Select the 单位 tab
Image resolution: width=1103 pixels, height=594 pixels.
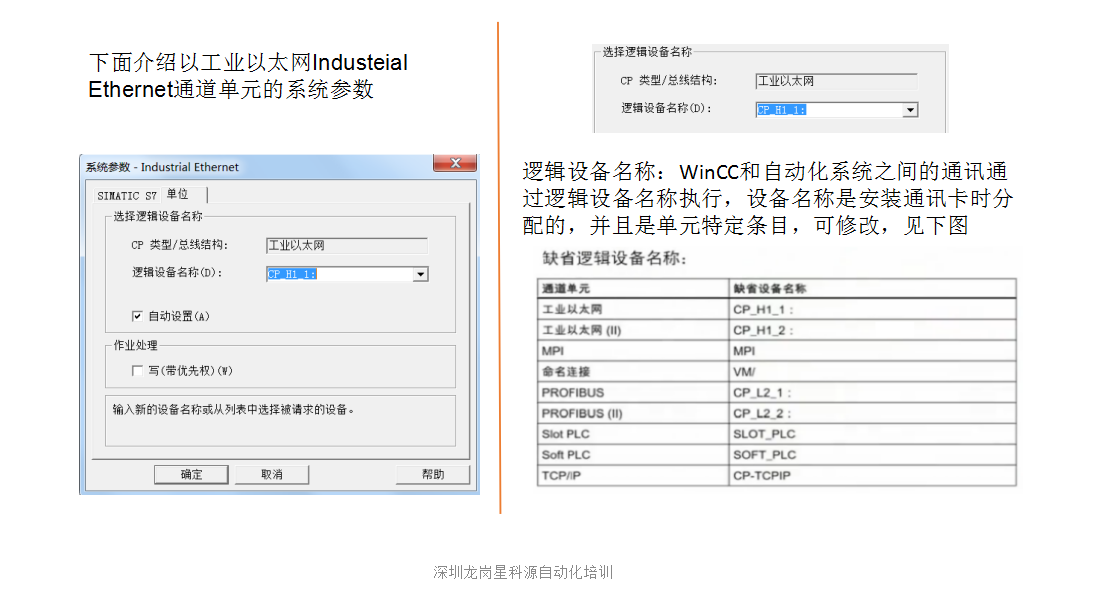178,194
